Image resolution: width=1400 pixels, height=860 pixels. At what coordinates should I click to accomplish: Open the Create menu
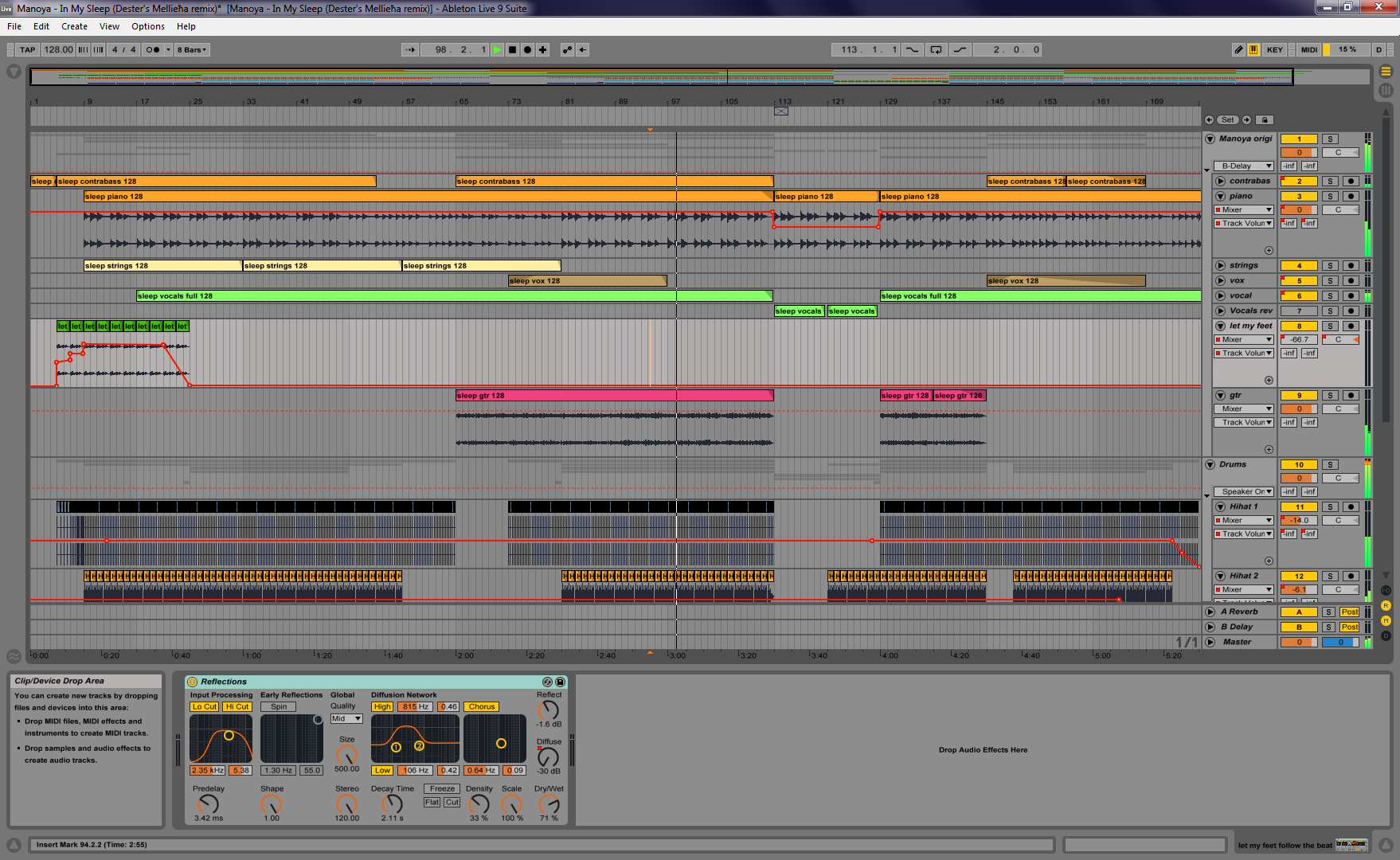click(x=74, y=26)
